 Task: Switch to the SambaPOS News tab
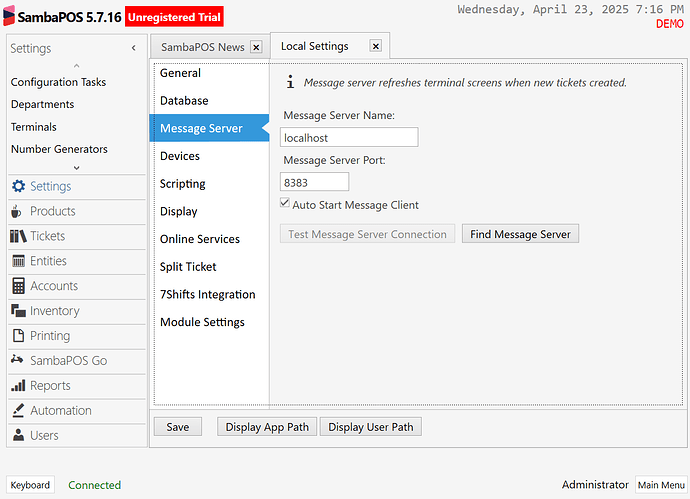tap(202, 47)
